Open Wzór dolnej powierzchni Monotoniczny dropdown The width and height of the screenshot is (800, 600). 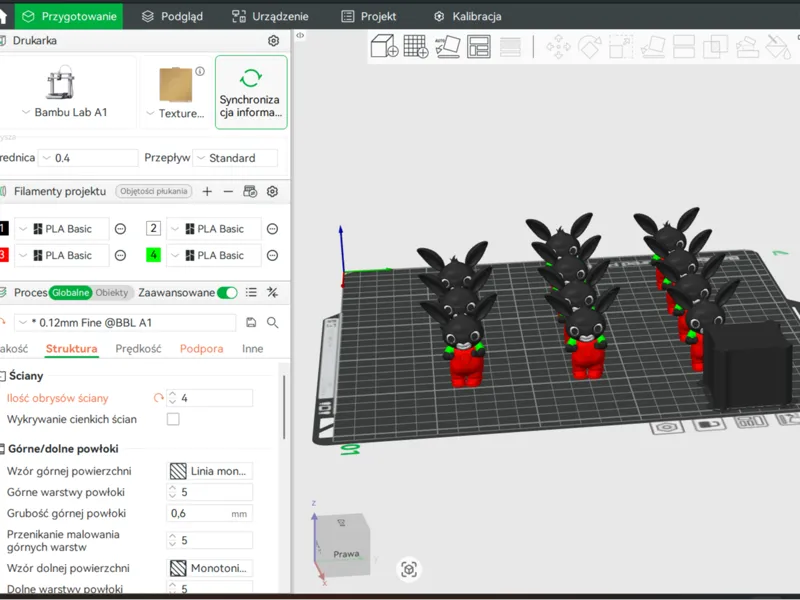pos(210,568)
